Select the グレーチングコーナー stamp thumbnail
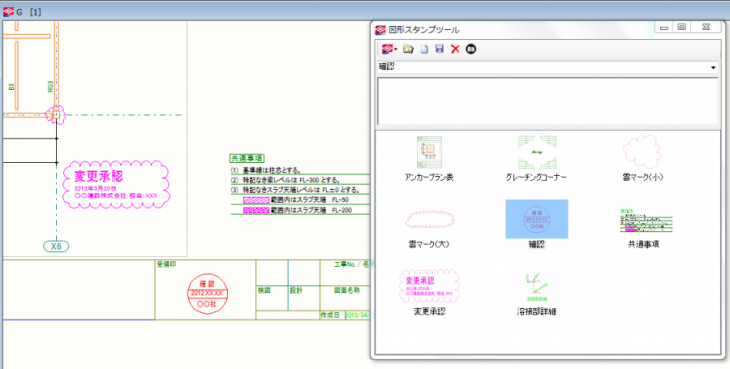 (537, 152)
